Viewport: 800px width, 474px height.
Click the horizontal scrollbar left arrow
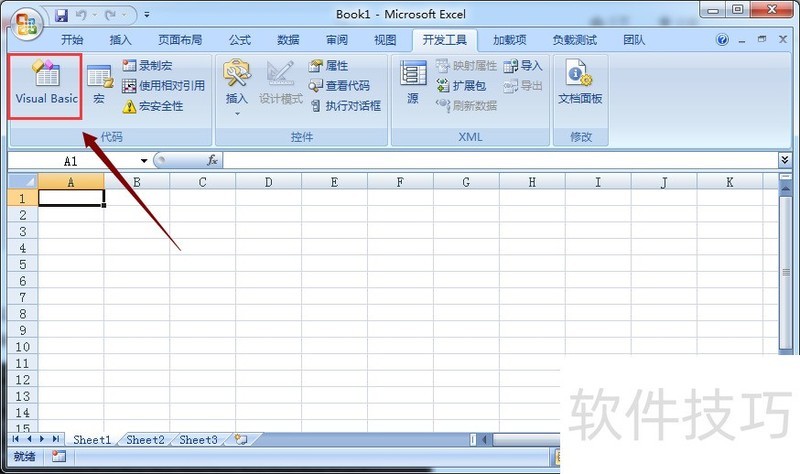[485, 439]
